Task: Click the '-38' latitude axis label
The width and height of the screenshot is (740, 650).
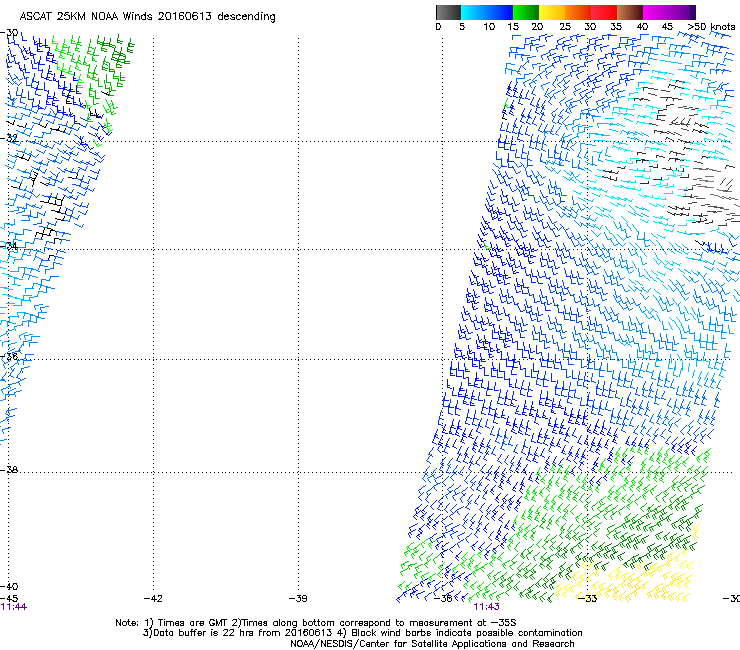Action: coord(9,470)
